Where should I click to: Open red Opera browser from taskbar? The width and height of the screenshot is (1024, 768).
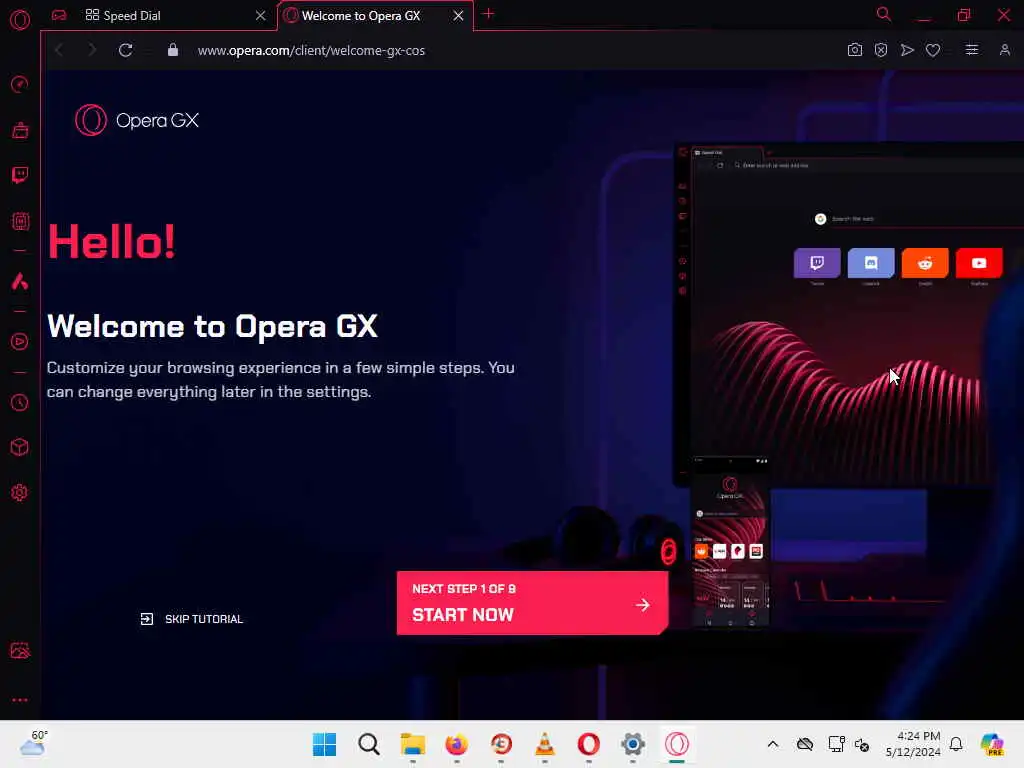[588, 744]
